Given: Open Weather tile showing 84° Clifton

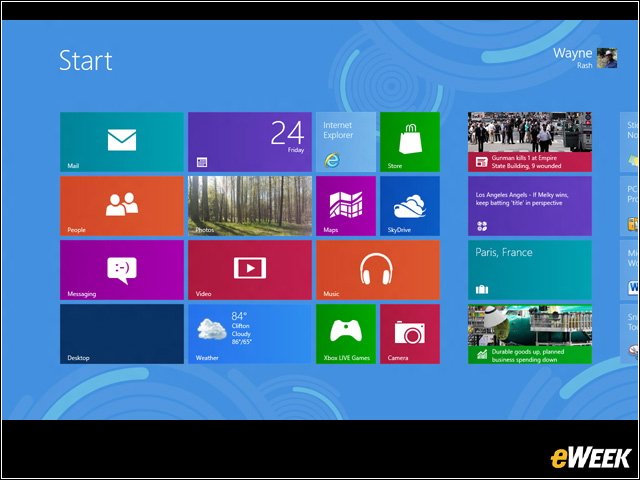Looking at the screenshot, I should coord(249,333).
